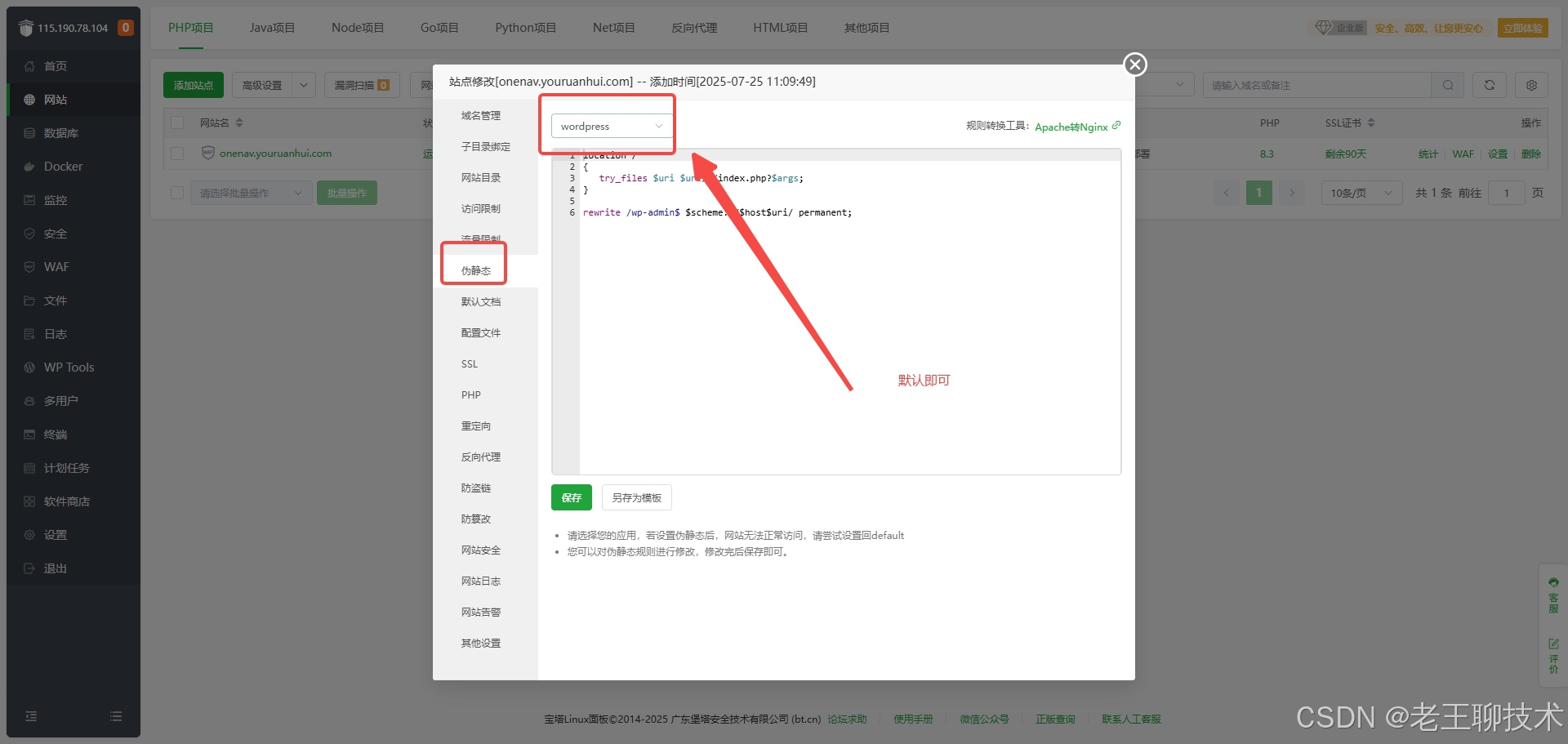Click the 另存为模板 button

pyautogui.click(x=637, y=497)
